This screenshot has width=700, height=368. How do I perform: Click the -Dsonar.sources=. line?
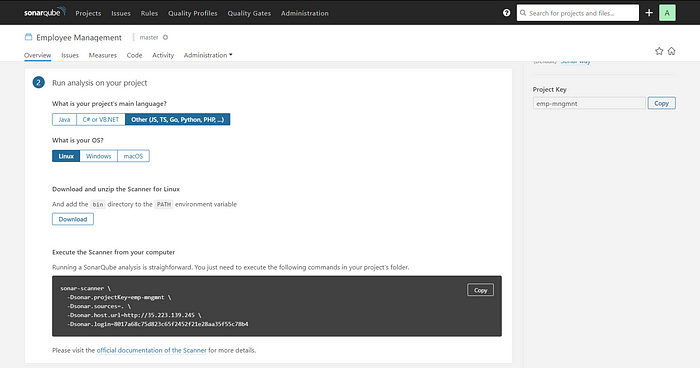(99, 306)
